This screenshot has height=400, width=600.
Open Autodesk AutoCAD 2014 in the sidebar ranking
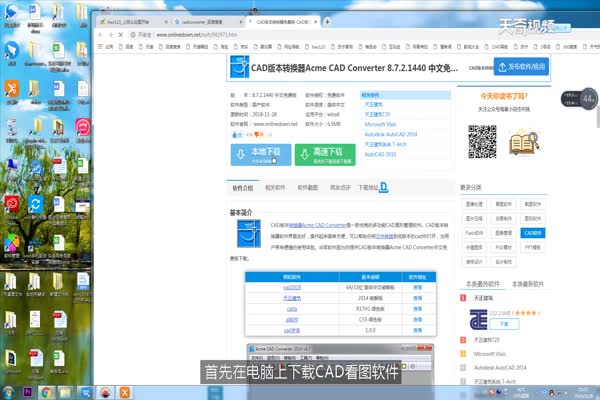500,367
